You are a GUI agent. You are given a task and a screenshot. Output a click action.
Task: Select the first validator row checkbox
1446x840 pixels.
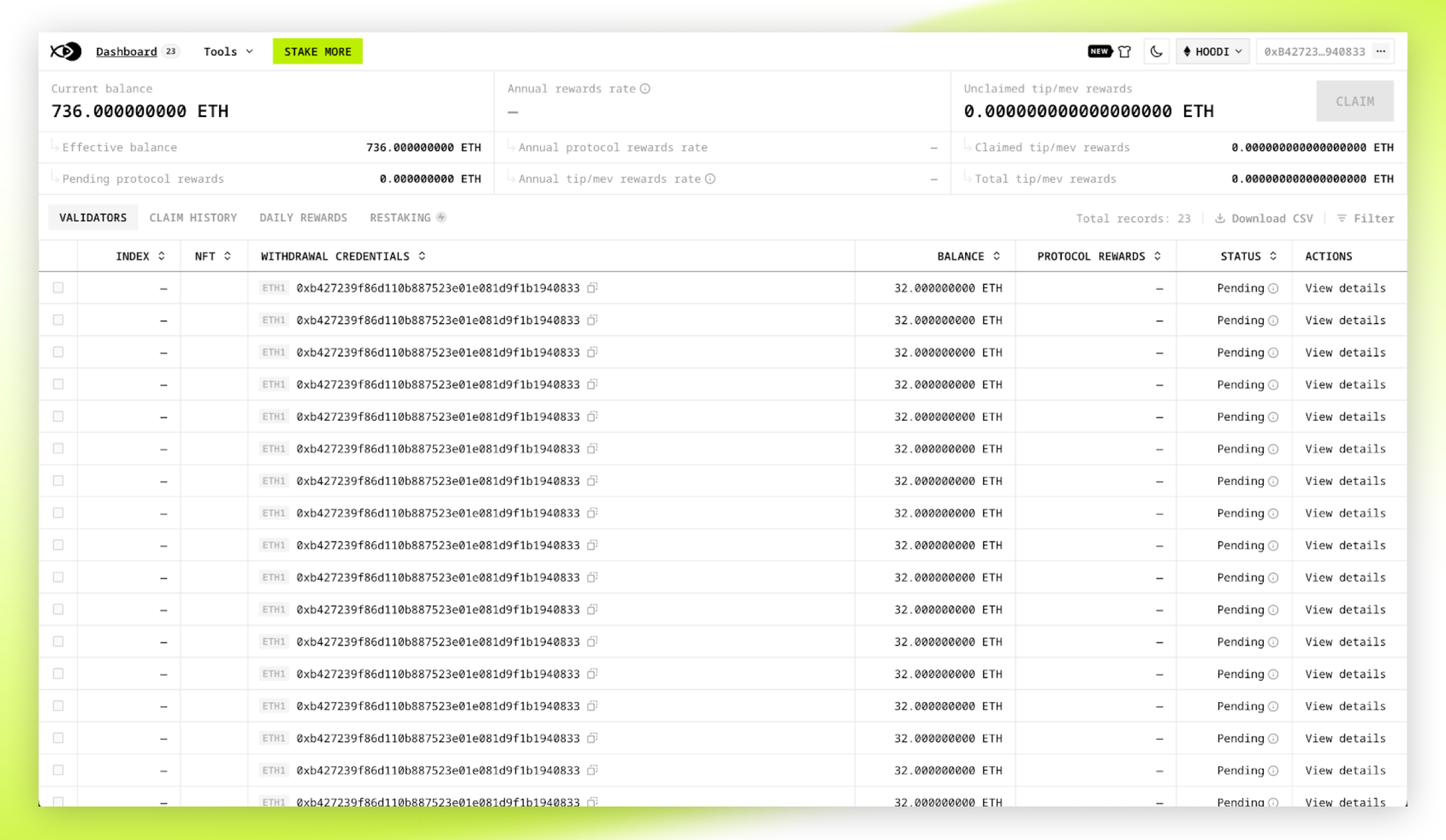point(59,288)
